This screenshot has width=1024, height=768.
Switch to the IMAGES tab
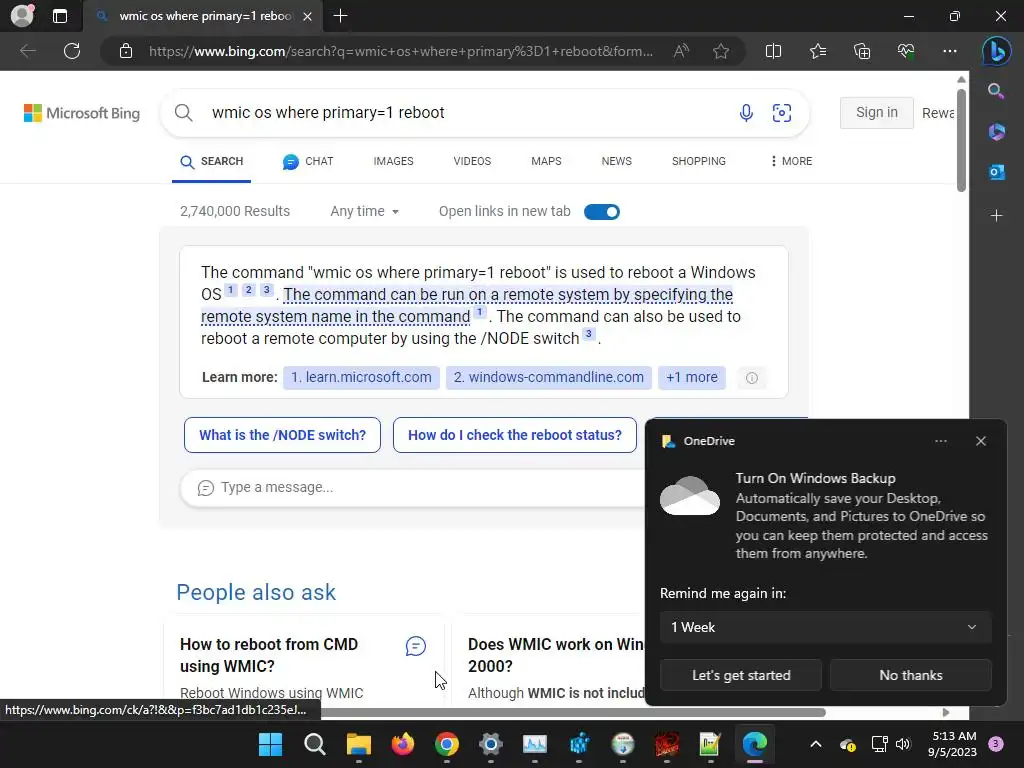tap(393, 161)
